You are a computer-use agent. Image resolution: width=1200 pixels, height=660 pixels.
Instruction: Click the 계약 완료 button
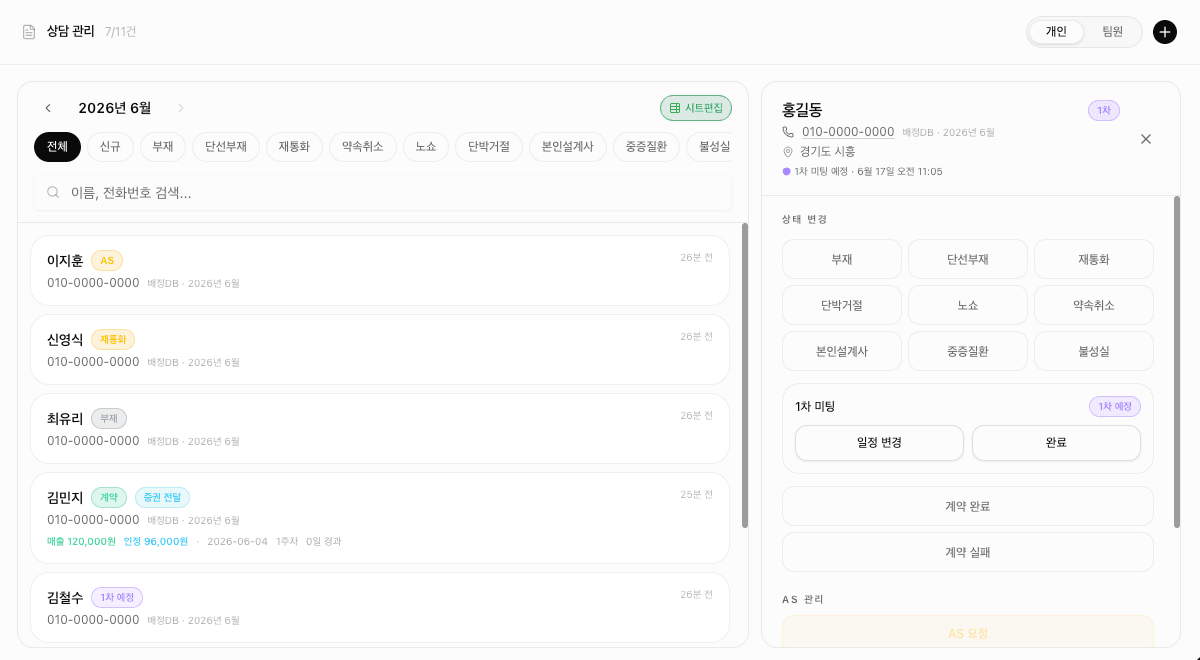(x=968, y=506)
